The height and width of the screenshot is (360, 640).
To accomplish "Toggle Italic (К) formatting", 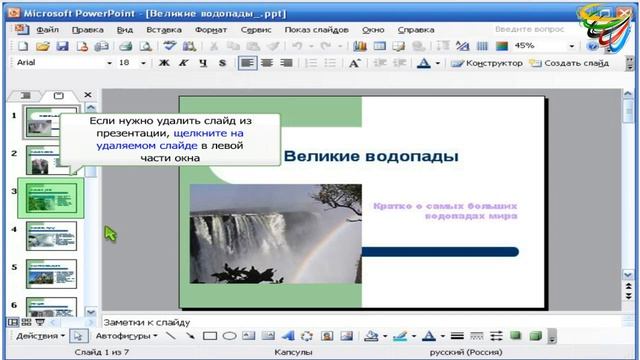I will coord(184,63).
